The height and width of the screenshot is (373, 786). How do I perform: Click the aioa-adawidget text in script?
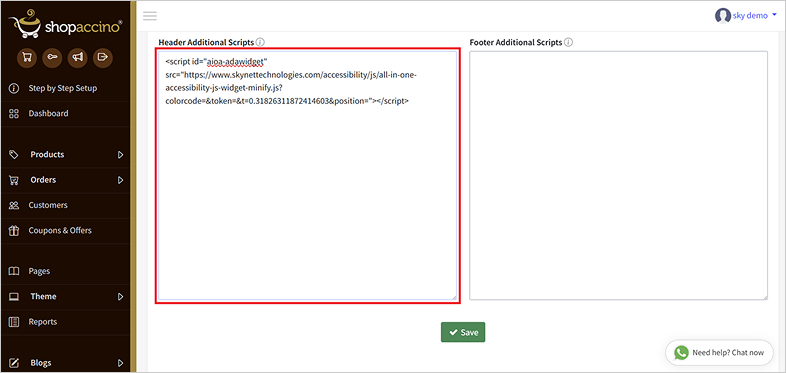click(x=236, y=62)
